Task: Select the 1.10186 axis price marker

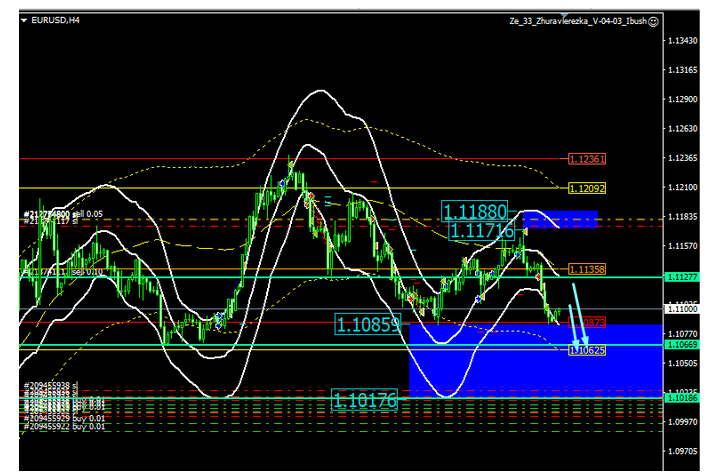Action: pyautogui.click(x=682, y=398)
